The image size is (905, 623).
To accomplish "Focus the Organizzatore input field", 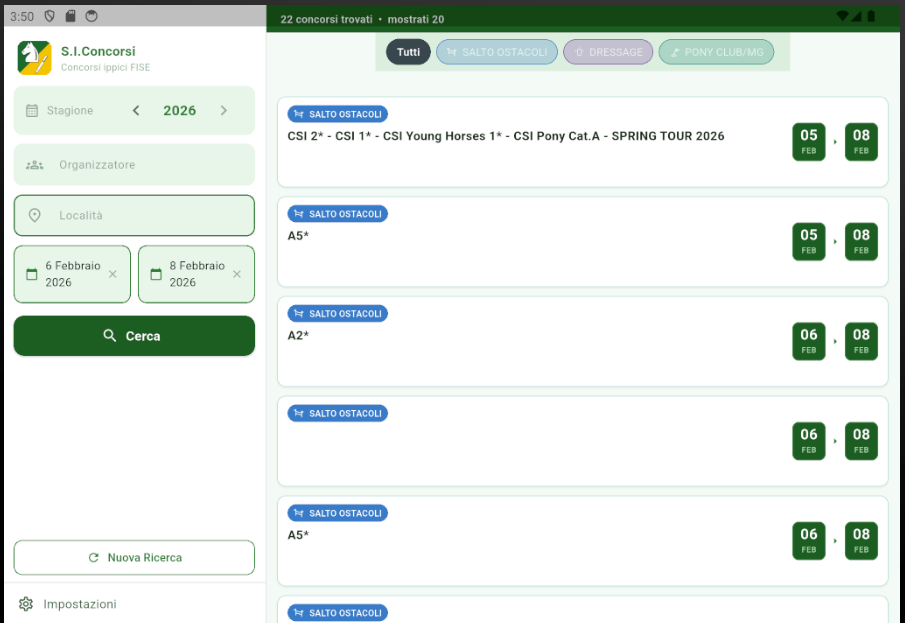I will [134, 165].
